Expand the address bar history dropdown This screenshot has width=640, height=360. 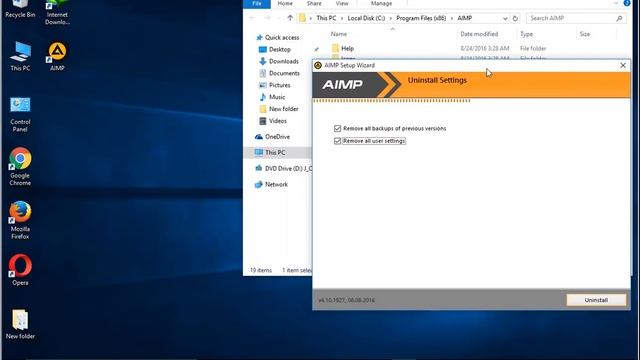(x=505, y=18)
